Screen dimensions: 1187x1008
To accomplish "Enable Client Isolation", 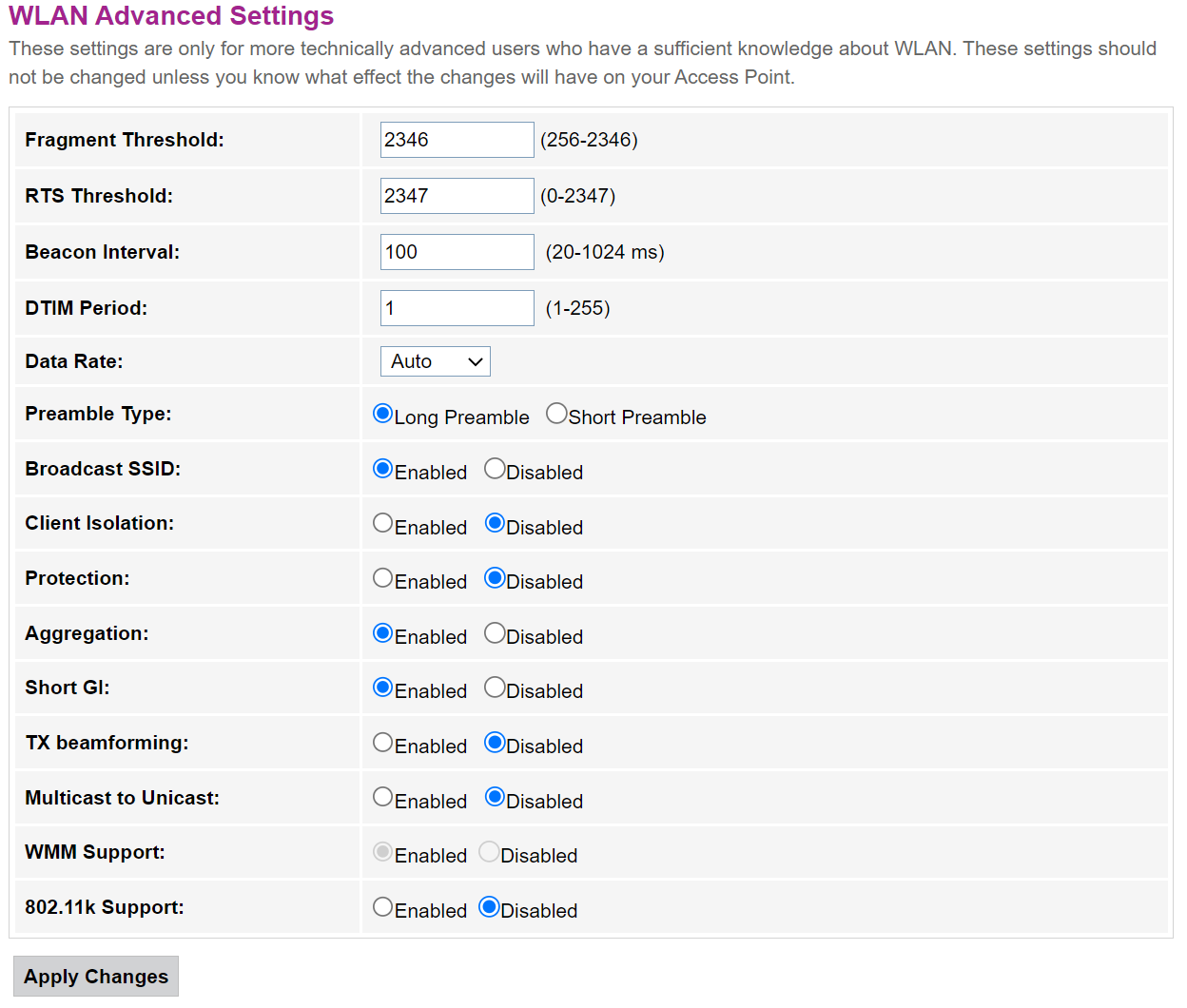I will 383,523.
